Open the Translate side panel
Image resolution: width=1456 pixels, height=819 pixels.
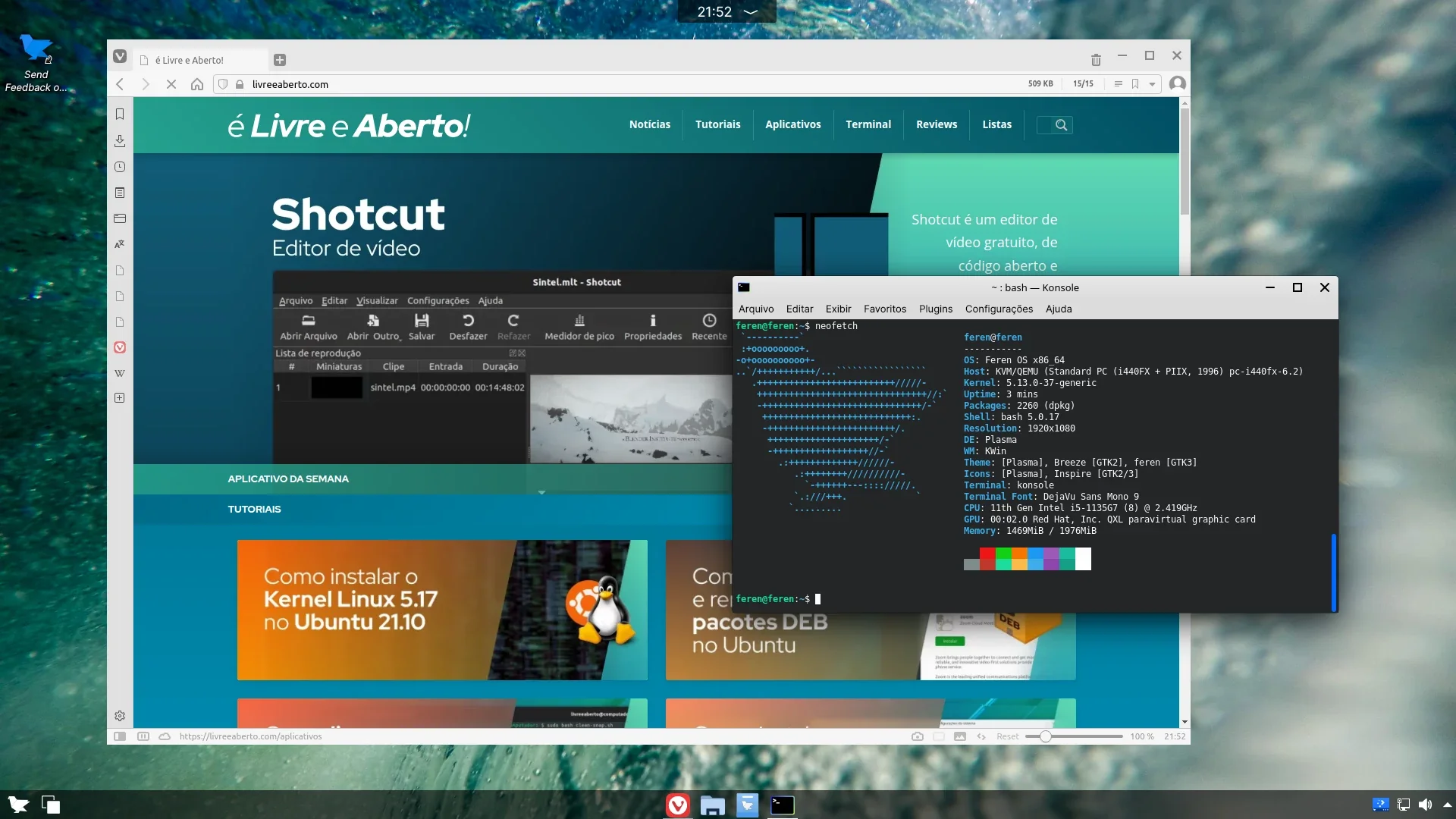(x=120, y=244)
